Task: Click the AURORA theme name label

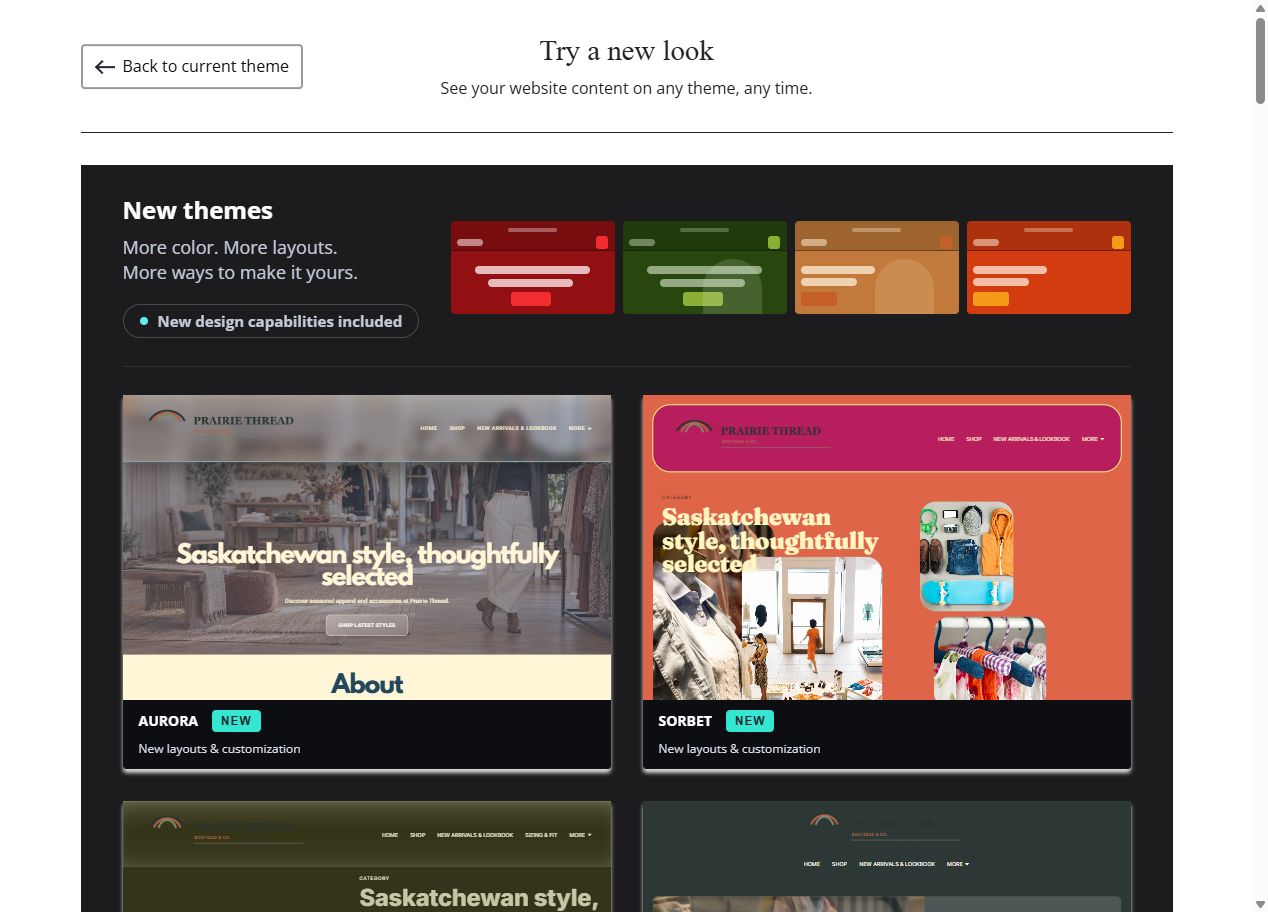Action: 168,720
